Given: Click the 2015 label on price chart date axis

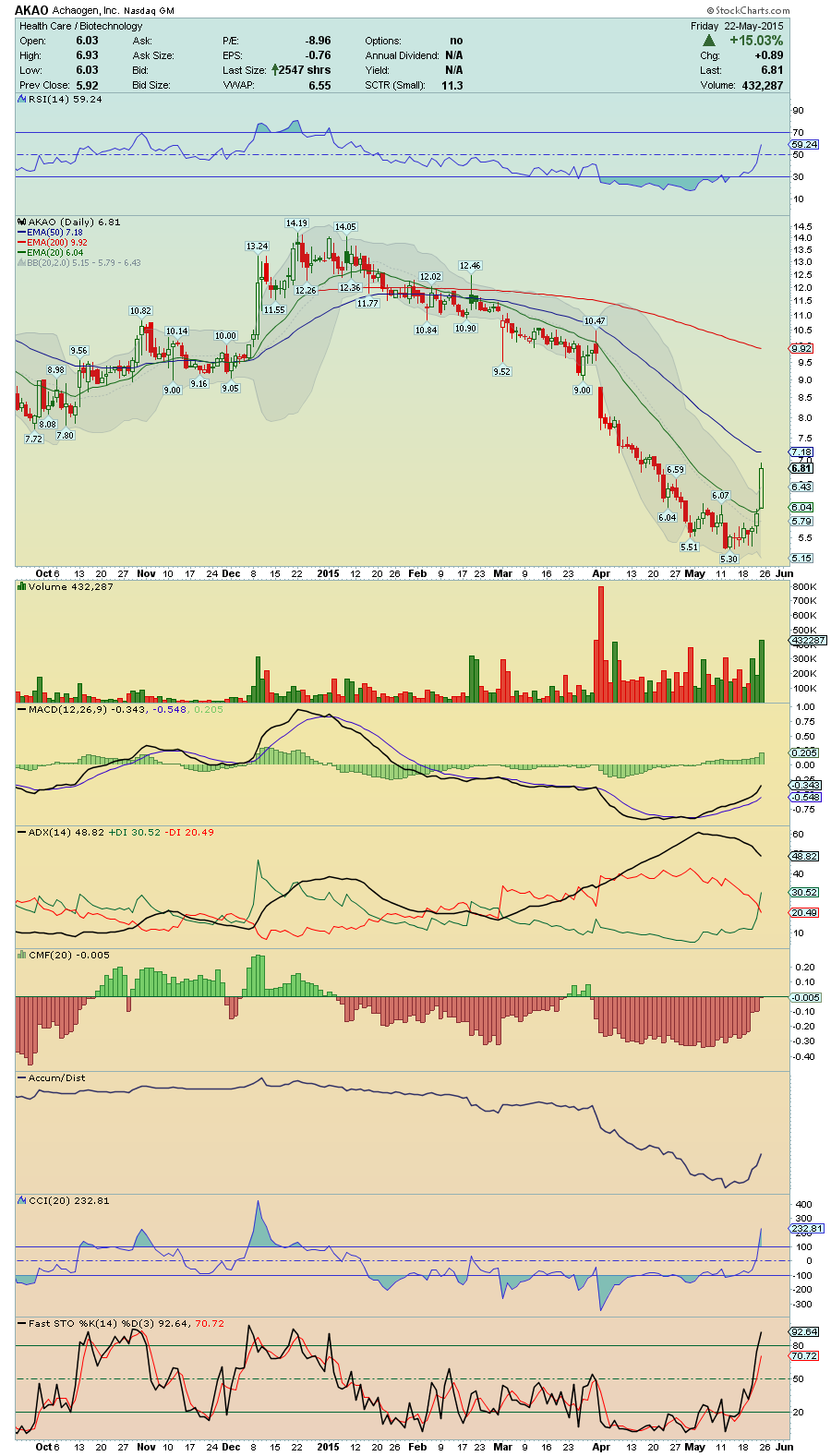Looking at the screenshot, I should (328, 573).
